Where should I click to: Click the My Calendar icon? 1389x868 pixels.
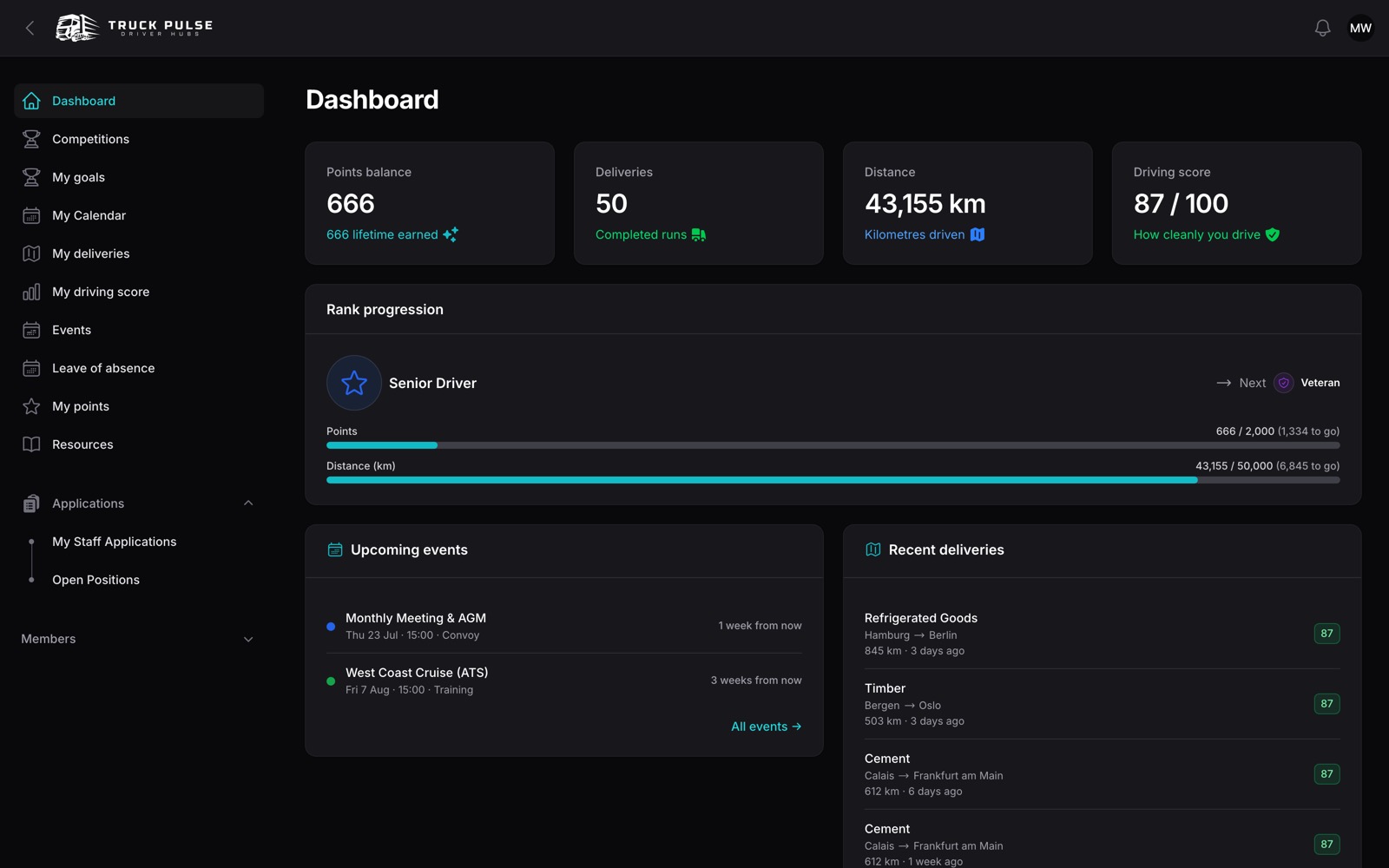coord(31,215)
